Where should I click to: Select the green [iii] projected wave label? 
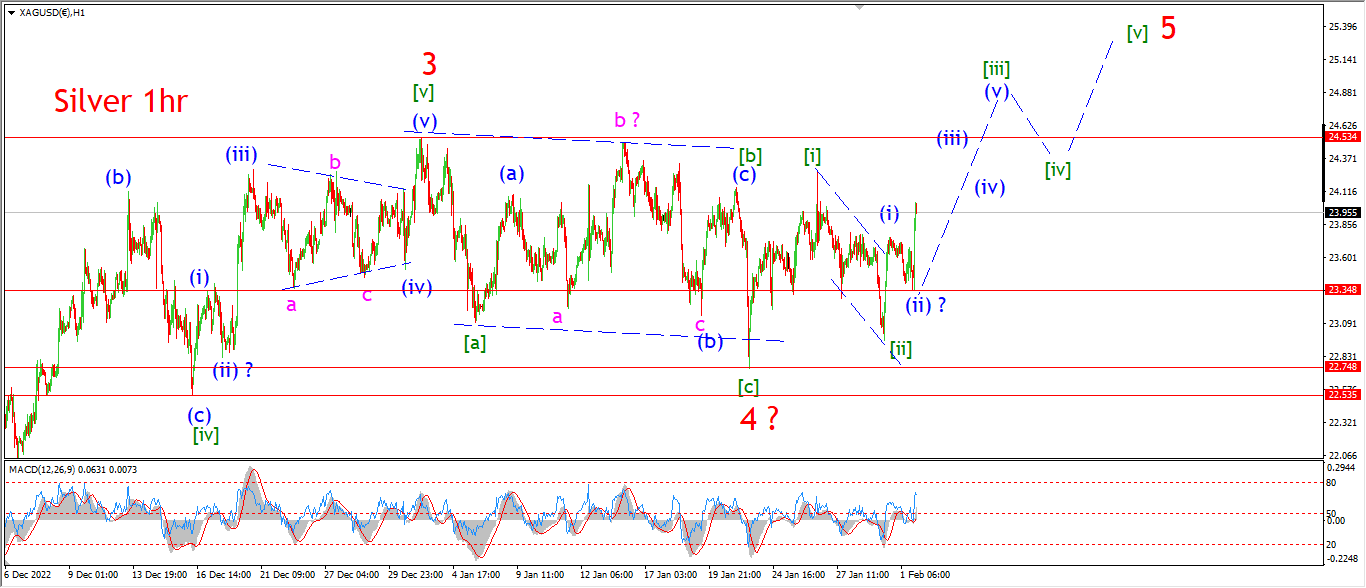pos(995,69)
